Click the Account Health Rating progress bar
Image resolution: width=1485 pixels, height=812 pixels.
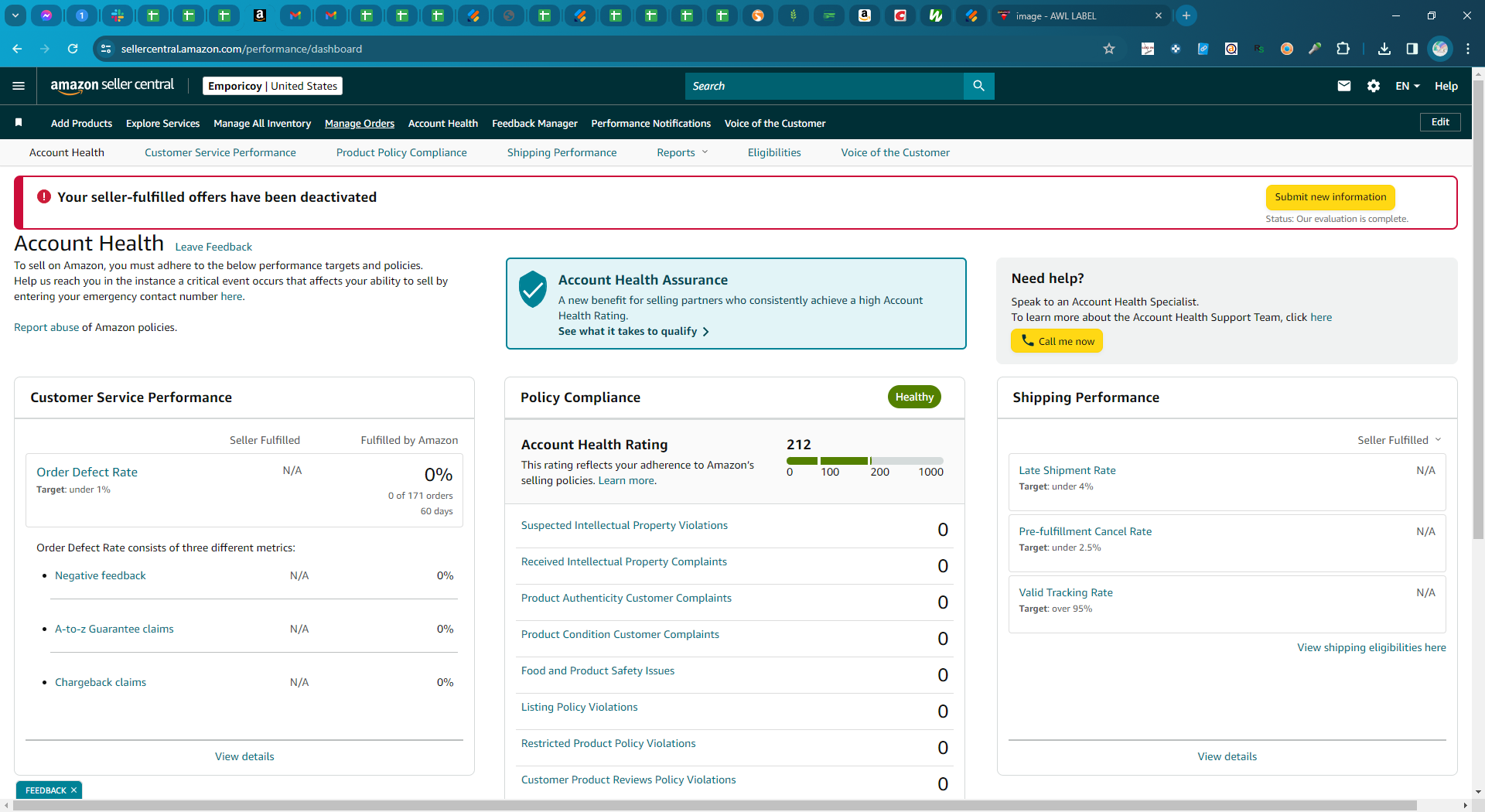(x=865, y=461)
